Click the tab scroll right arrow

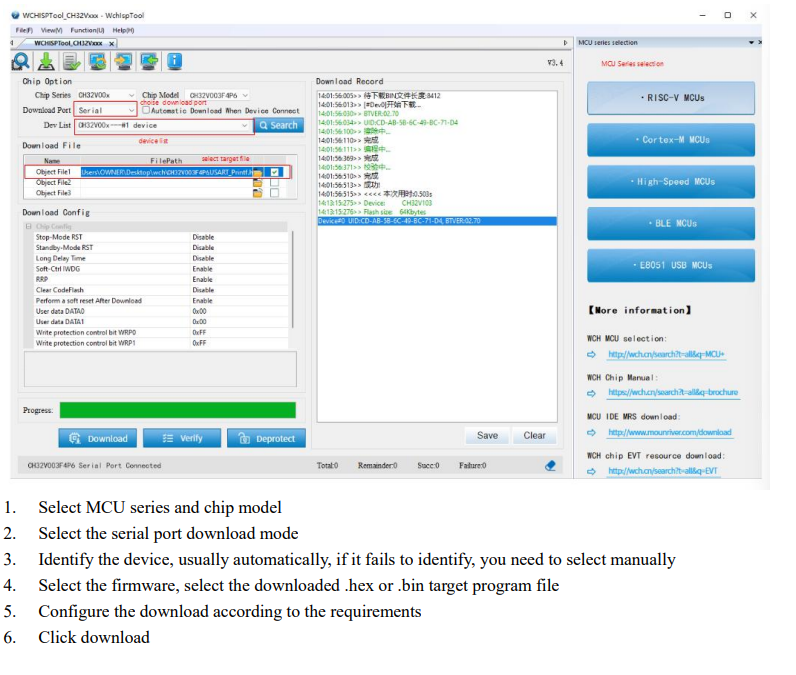566,43
